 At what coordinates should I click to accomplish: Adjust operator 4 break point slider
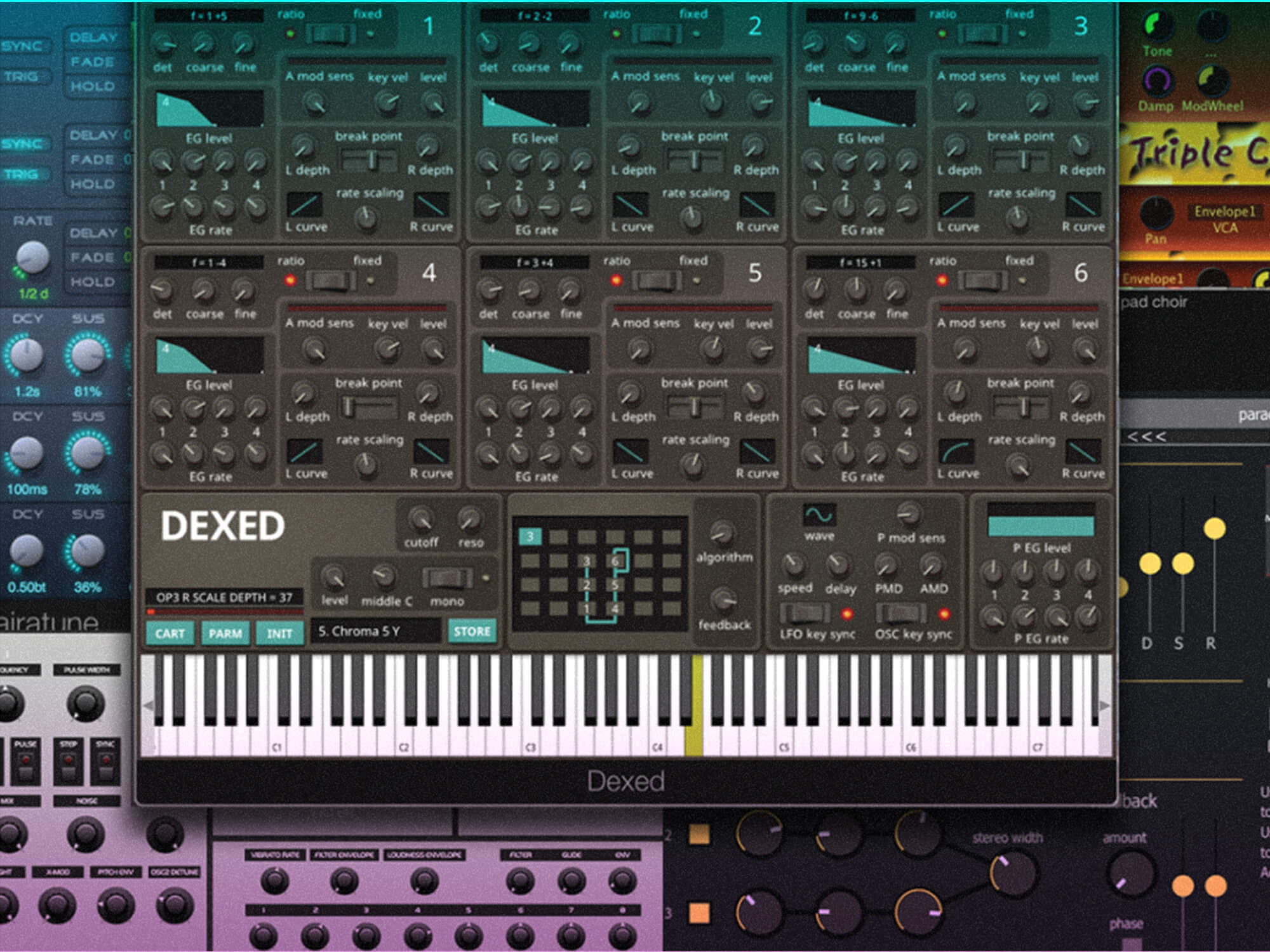pos(369,407)
